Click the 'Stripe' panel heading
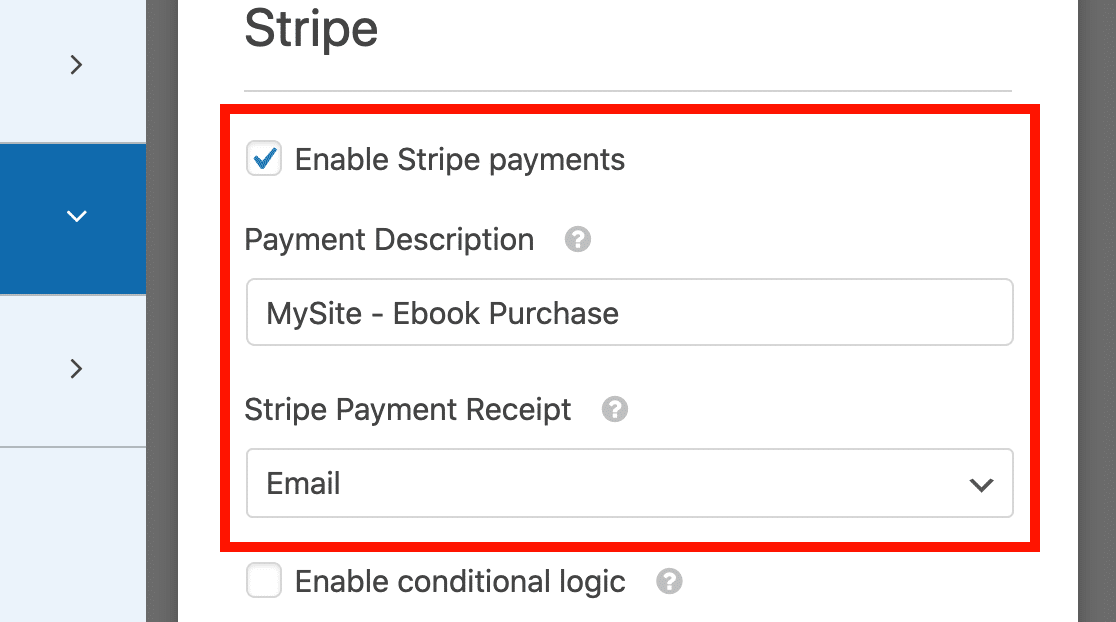The image size is (1116, 622). click(x=311, y=29)
